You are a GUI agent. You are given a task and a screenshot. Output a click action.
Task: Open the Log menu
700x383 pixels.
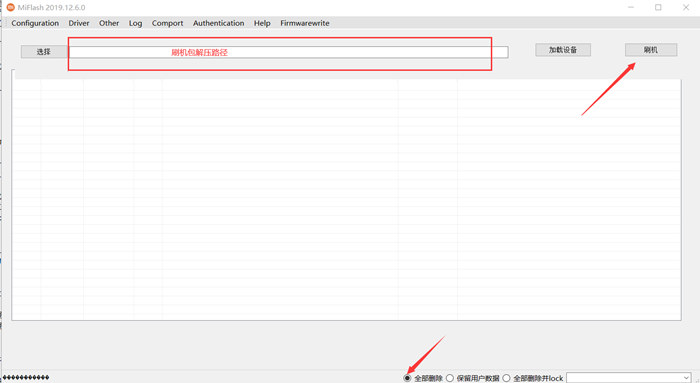(x=135, y=23)
